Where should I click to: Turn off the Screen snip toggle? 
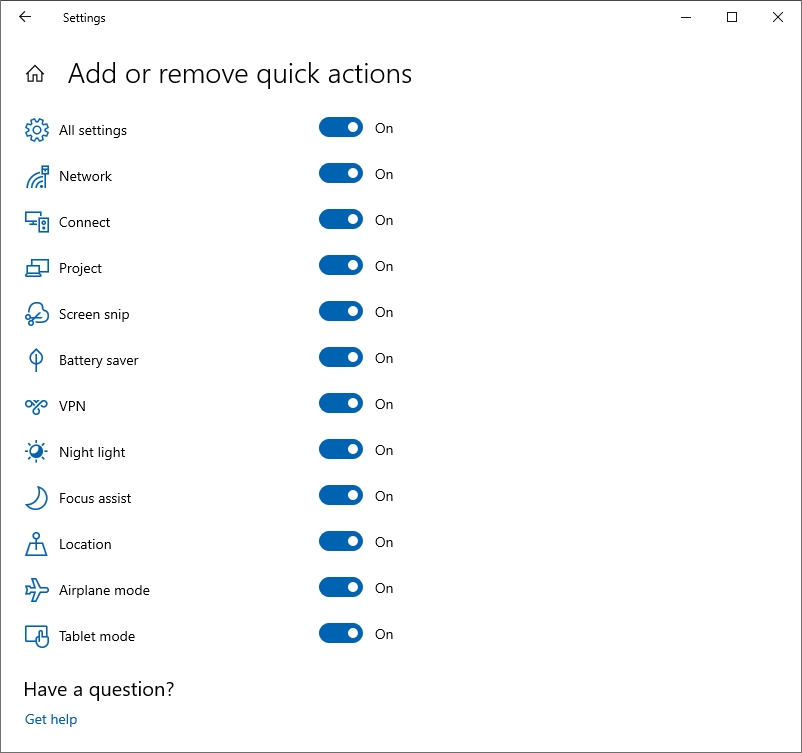click(341, 311)
